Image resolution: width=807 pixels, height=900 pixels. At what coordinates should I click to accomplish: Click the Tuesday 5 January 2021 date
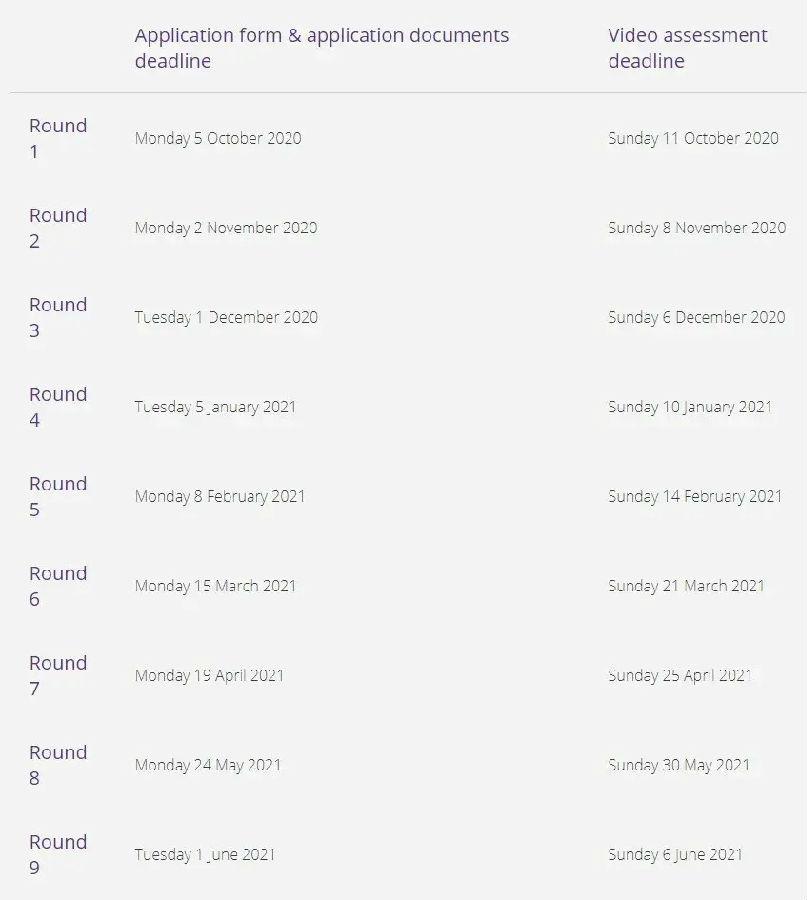point(215,407)
